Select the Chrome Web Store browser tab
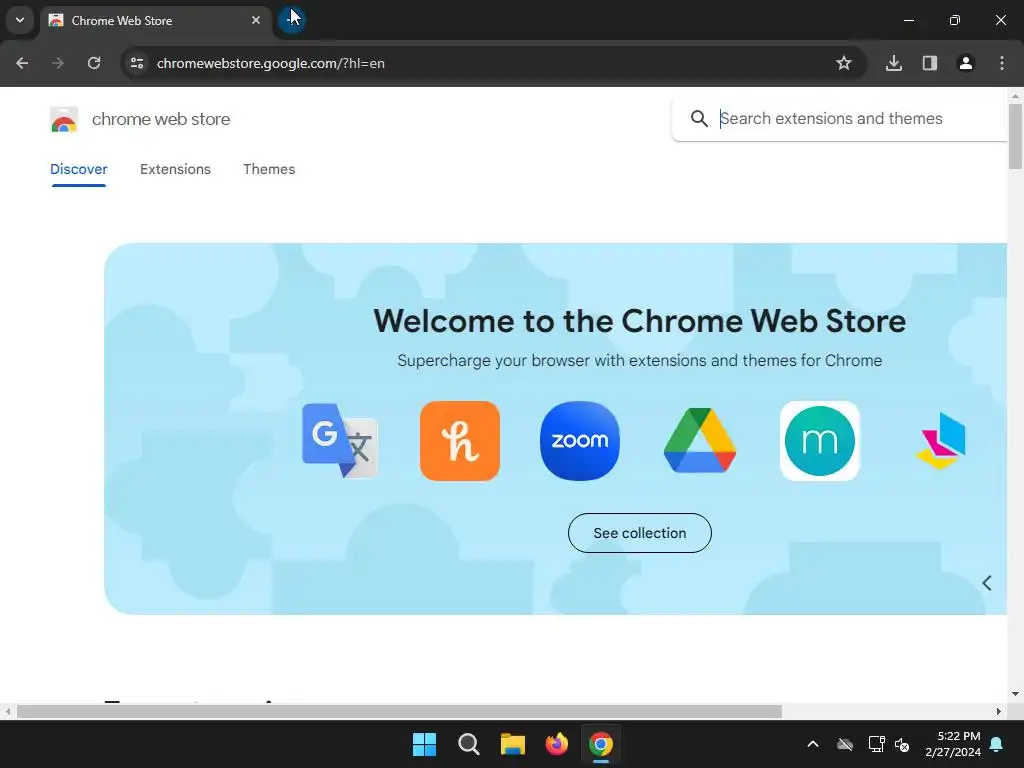1024x768 pixels. click(155, 21)
